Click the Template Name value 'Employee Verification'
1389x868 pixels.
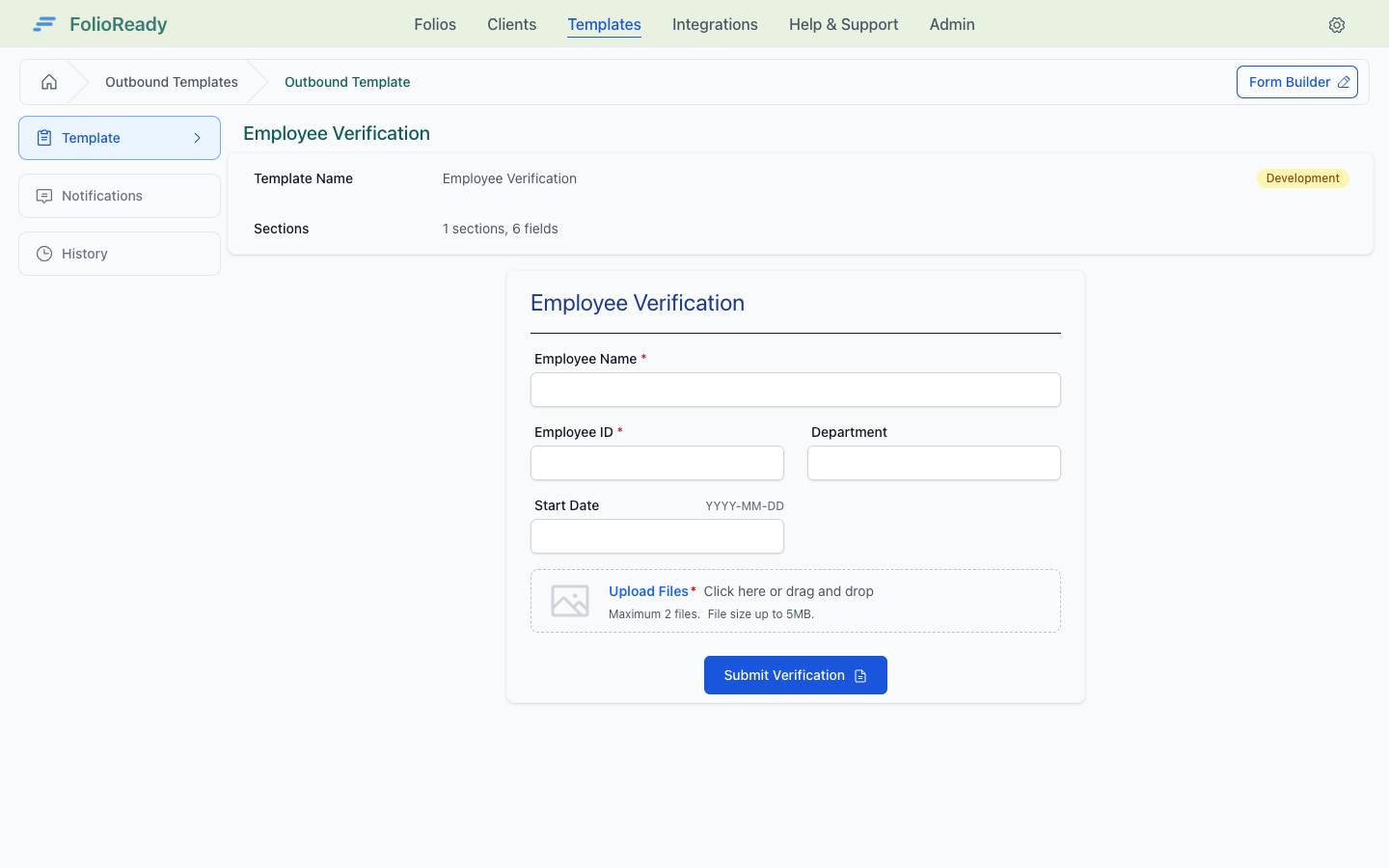(509, 178)
